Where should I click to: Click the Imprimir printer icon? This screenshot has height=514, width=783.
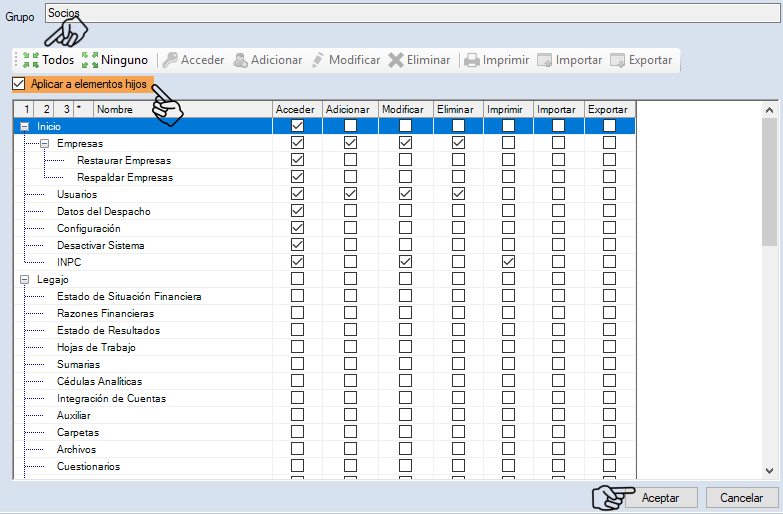(x=472, y=60)
